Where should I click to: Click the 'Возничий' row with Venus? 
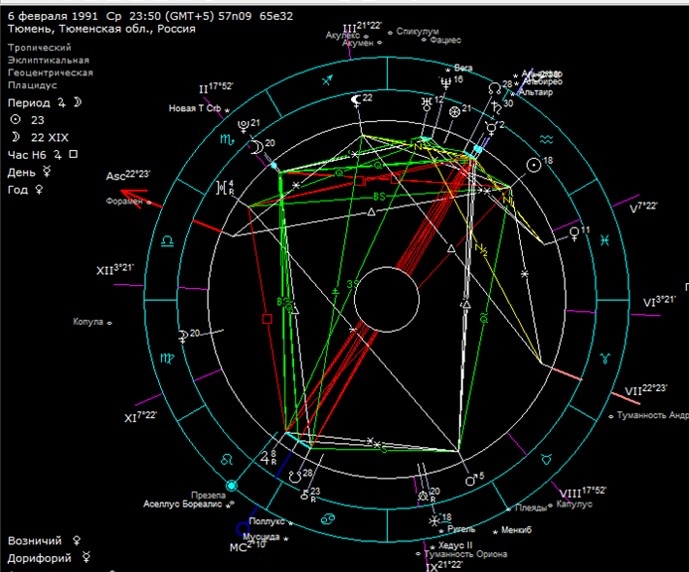click(44, 540)
